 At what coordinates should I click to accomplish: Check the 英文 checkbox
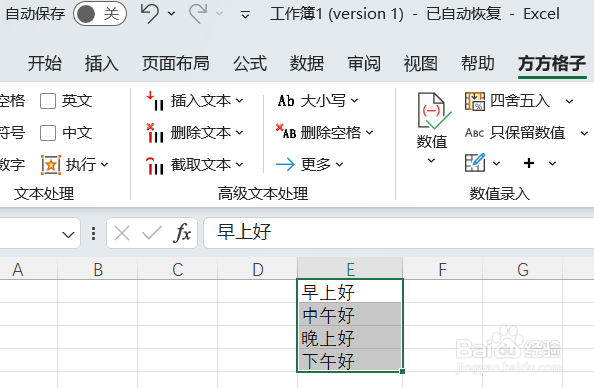click(48, 101)
